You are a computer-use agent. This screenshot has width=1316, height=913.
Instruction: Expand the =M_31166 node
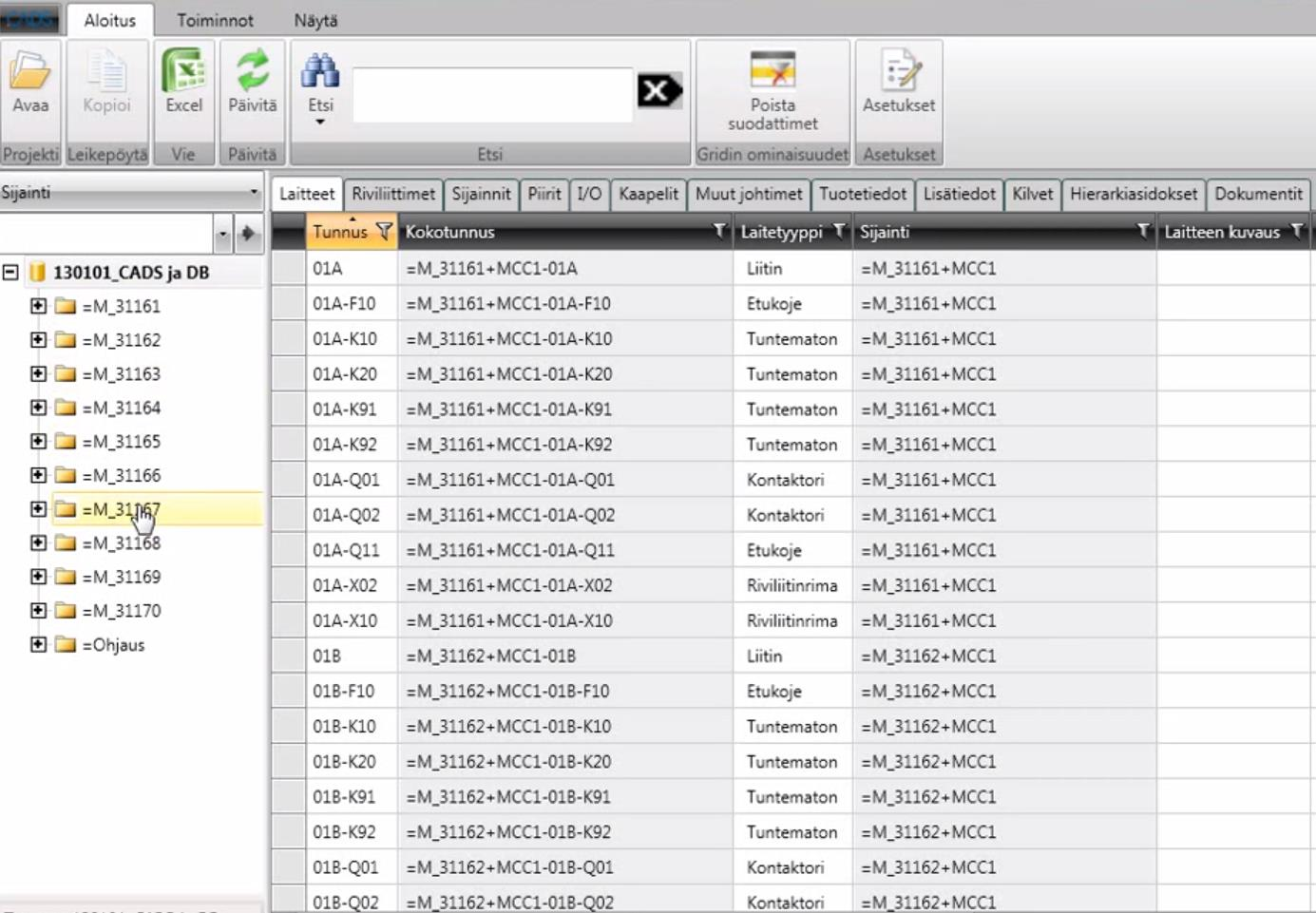[38, 475]
